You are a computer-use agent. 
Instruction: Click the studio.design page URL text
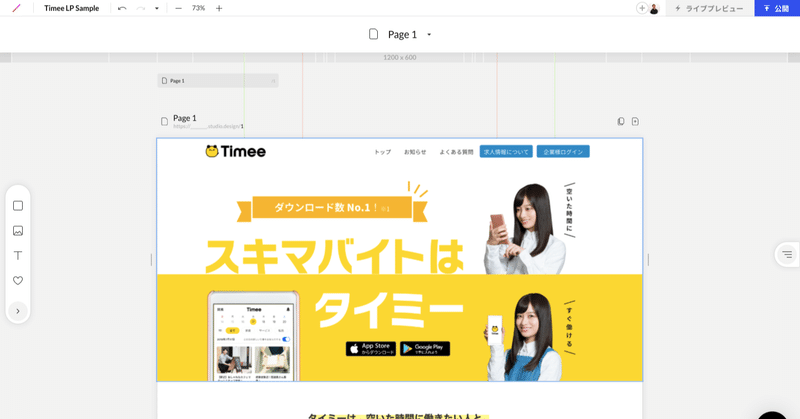click(x=208, y=126)
